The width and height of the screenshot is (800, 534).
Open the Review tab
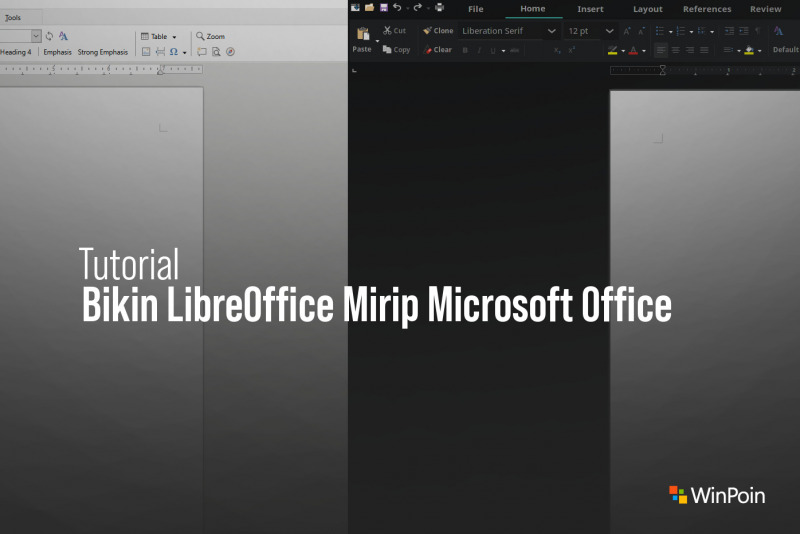coord(765,9)
